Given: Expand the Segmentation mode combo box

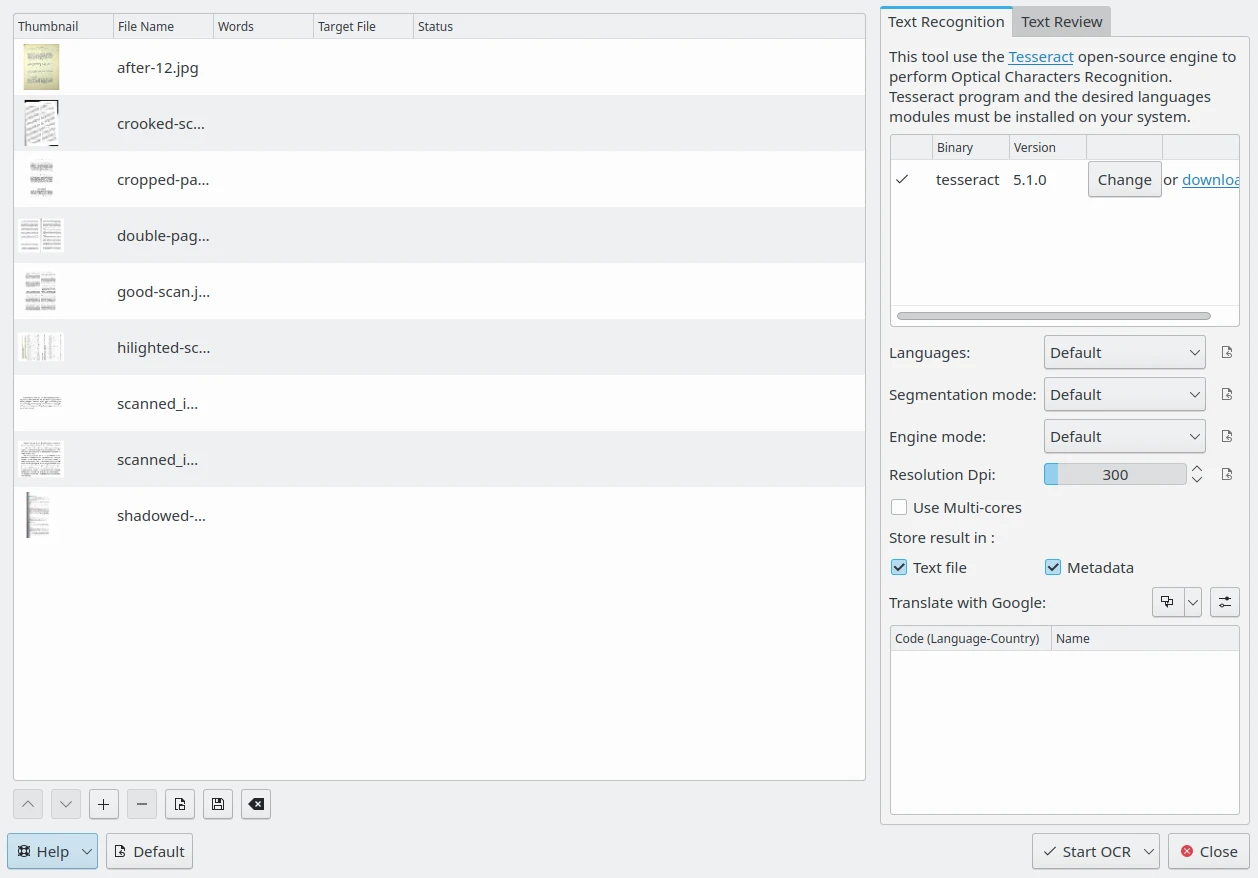Looking at the screenshot, I should click(1124, 394).
